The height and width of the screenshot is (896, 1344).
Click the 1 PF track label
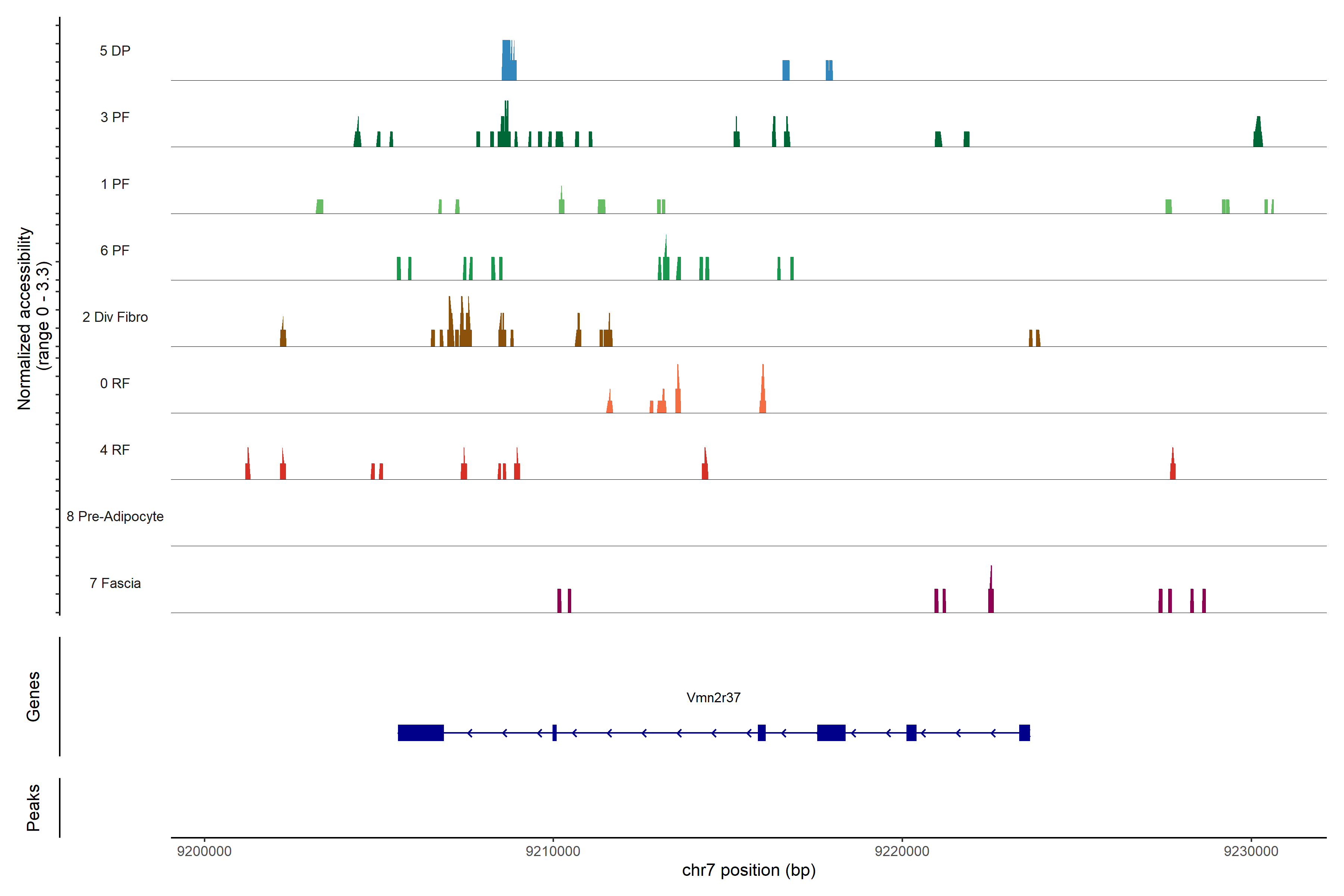[115, 184]
